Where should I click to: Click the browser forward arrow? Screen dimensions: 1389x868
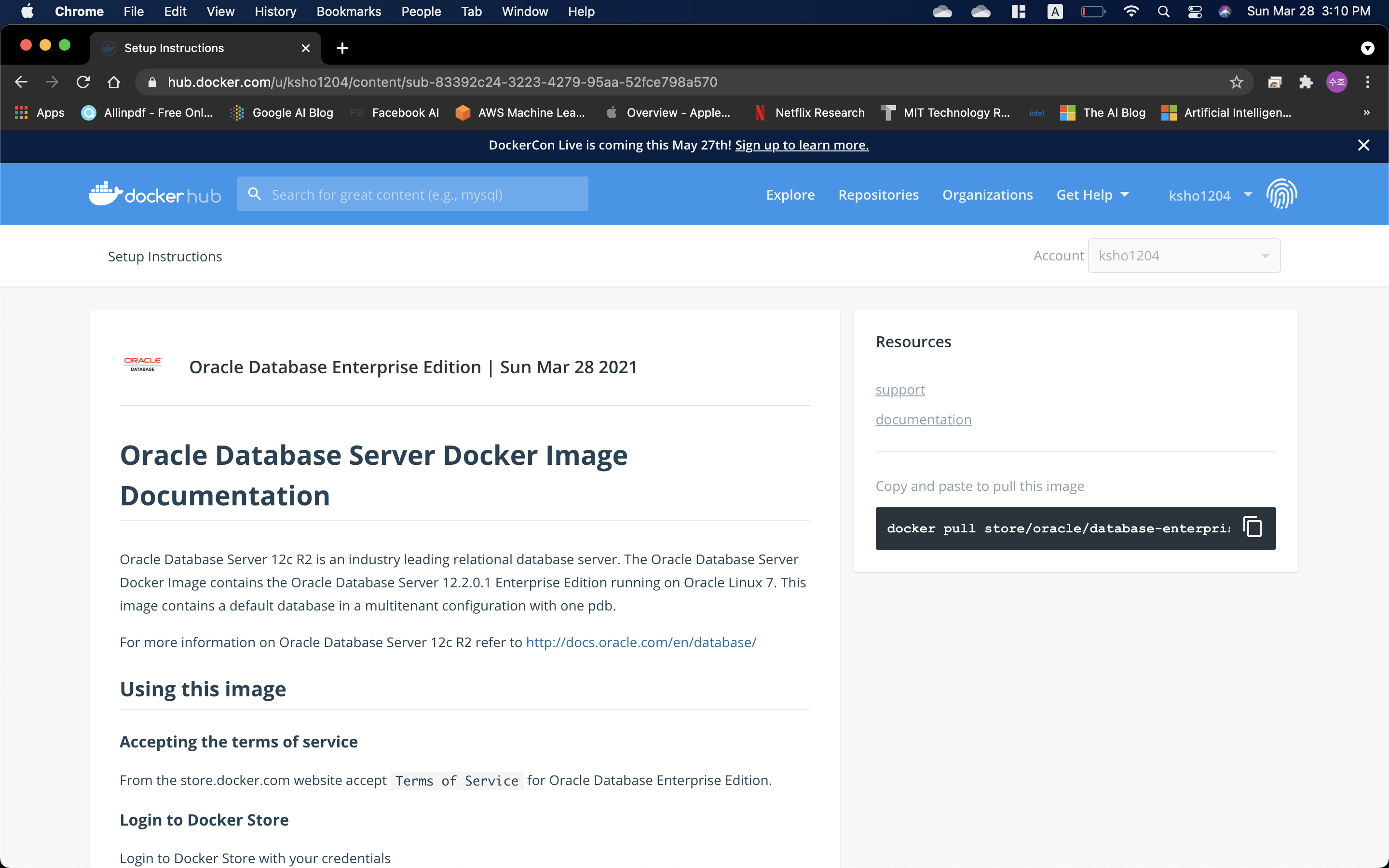(x=52, y=82)
